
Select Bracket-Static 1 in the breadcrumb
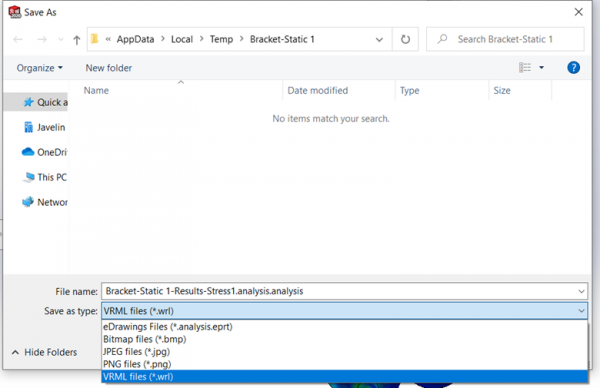click(x=282, y=39)
